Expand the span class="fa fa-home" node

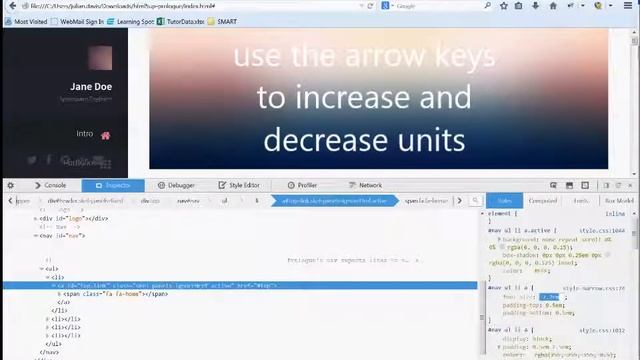tap(59, 294)
